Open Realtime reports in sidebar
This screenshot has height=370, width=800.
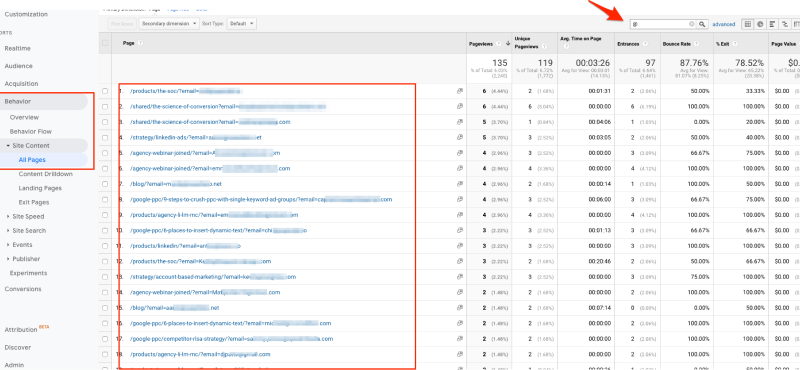[17, 48]
